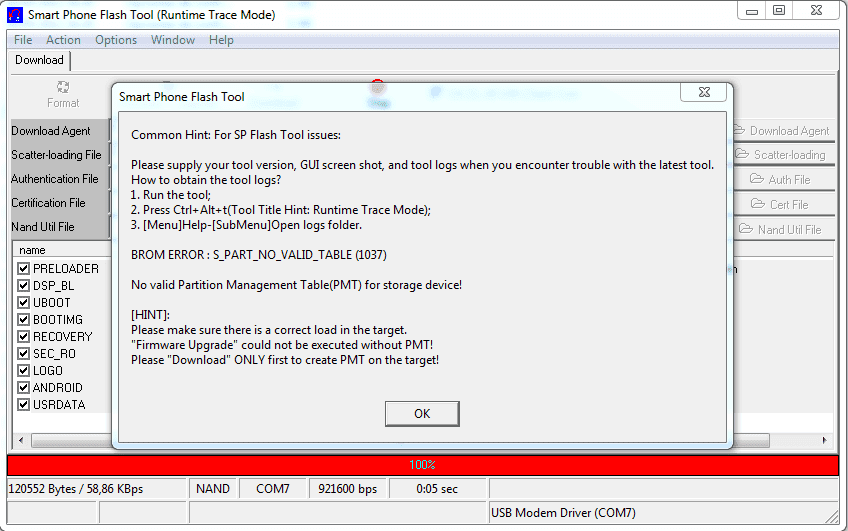Click the 'name' column header

point(62,250)
